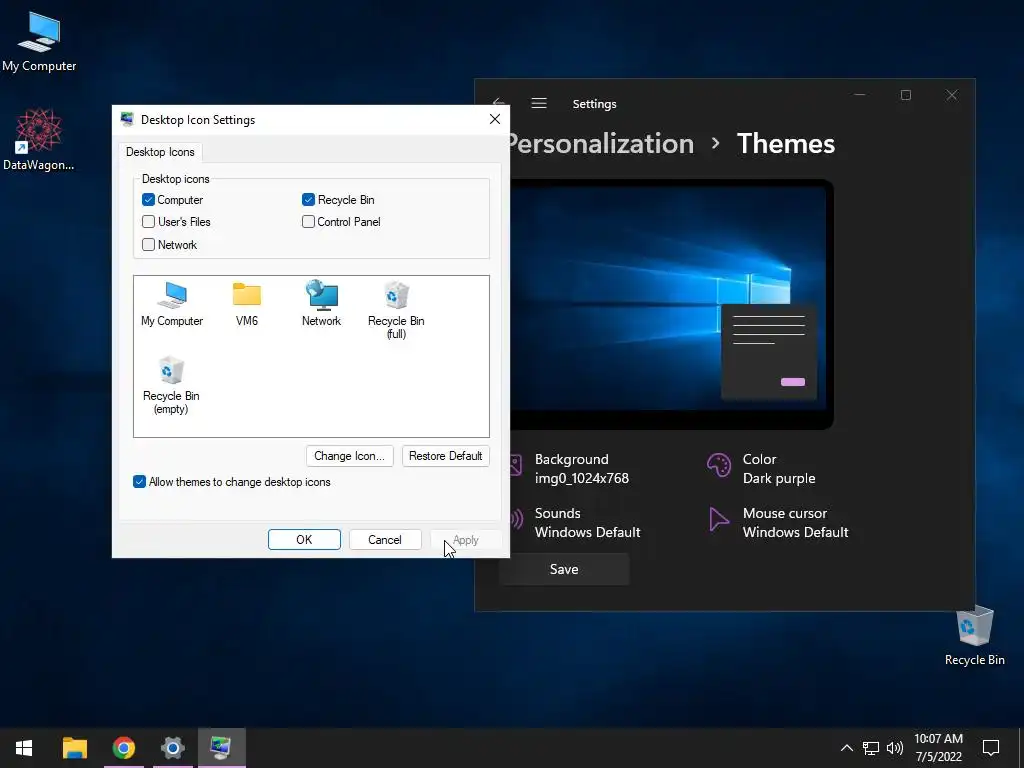Select the Recycle Bin (full) icon
1024x768 pixels.
click(396, 310)
